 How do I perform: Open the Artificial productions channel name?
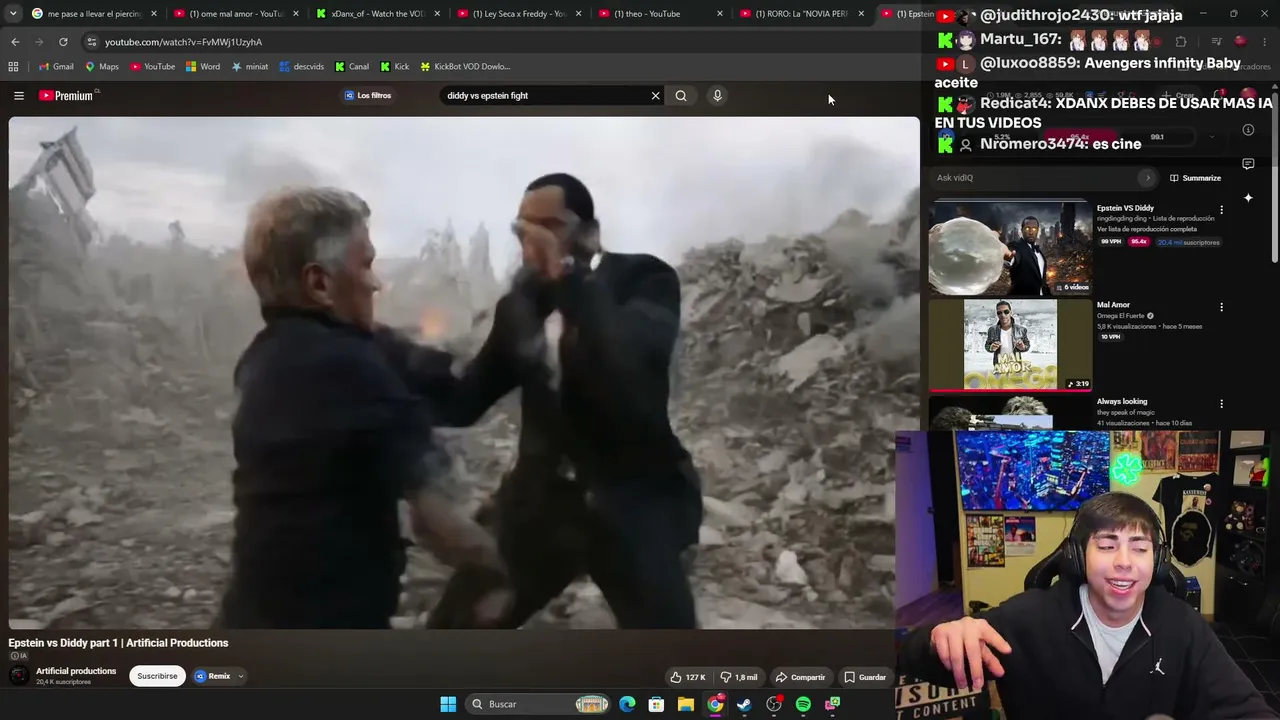[76, 671]
